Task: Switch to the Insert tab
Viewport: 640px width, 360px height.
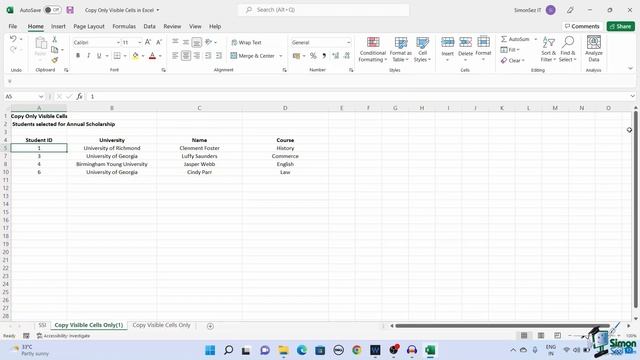Action: (x=58, y=27)
